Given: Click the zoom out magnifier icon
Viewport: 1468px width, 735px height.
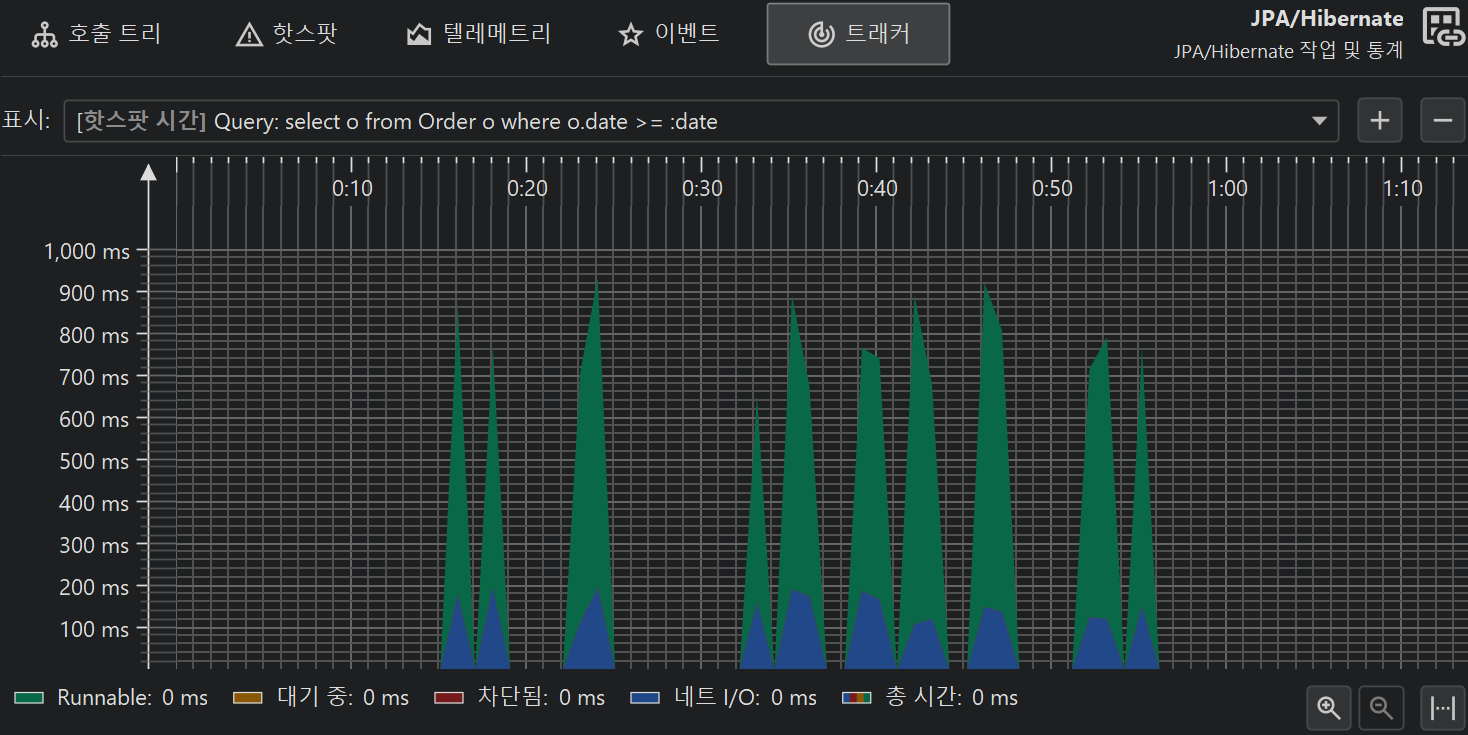Looking at the screenshot, I should point(1382,708).
